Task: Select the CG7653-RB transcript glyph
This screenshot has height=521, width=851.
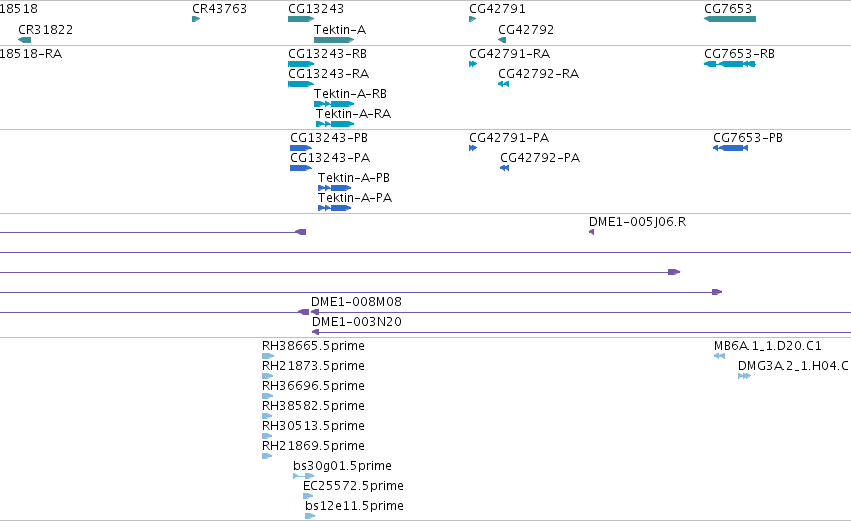Action: 730,64
